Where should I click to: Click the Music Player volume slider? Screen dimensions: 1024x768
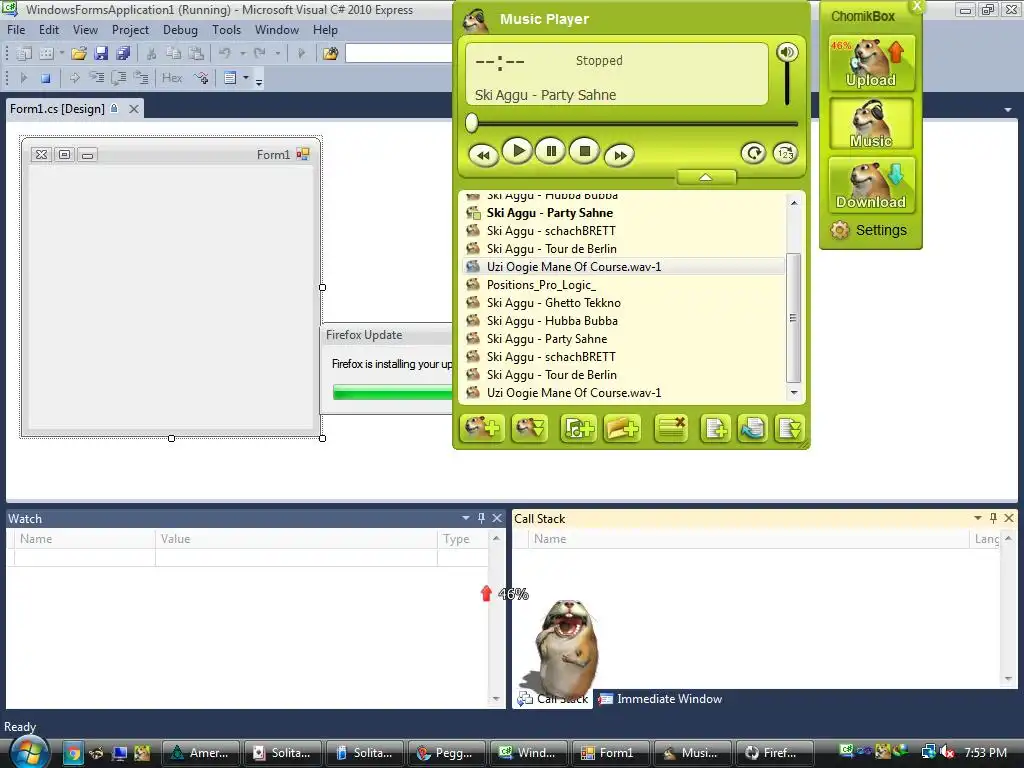coord(787,85)
